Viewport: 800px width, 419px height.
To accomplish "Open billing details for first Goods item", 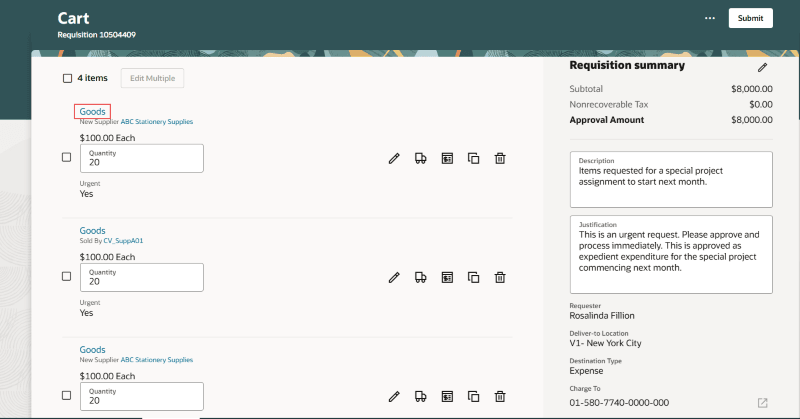I will click(447, 159).
